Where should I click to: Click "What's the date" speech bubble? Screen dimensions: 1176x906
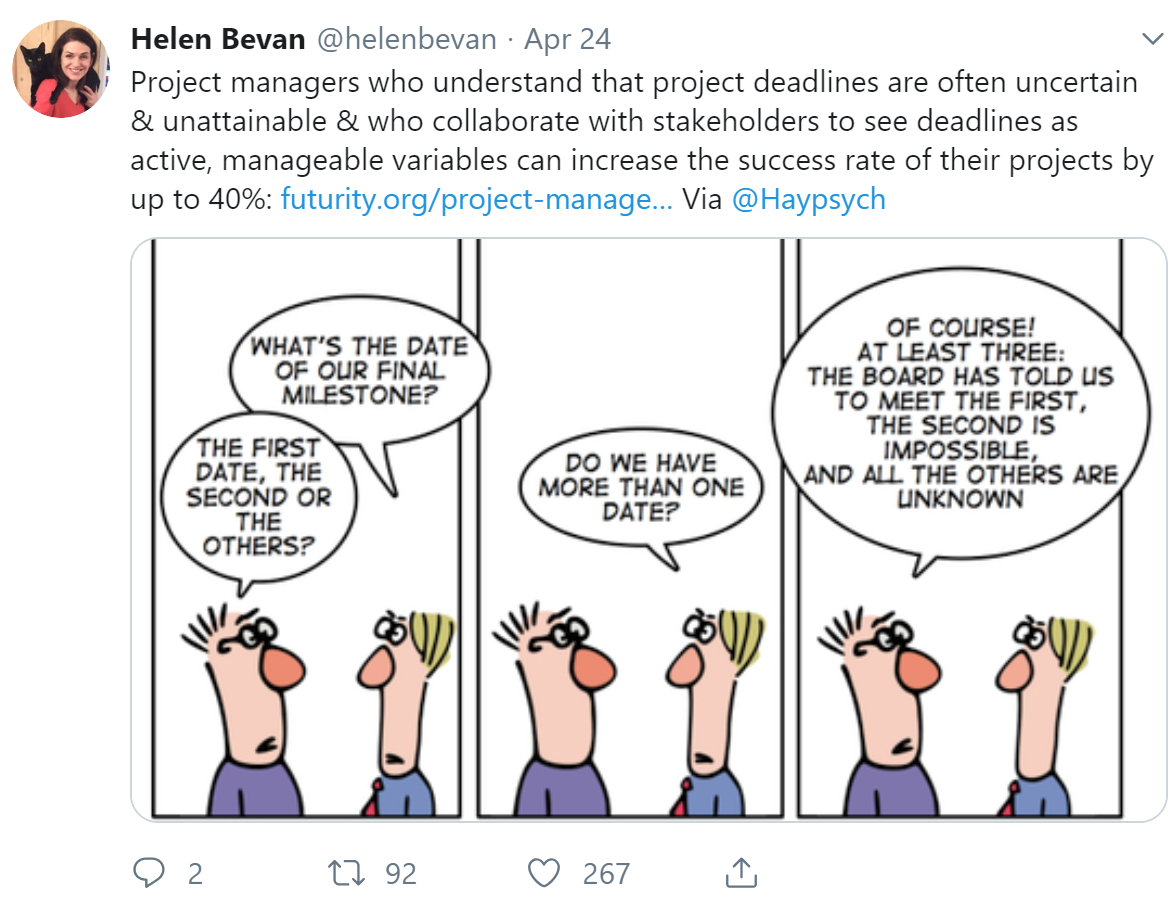(359, 371)
